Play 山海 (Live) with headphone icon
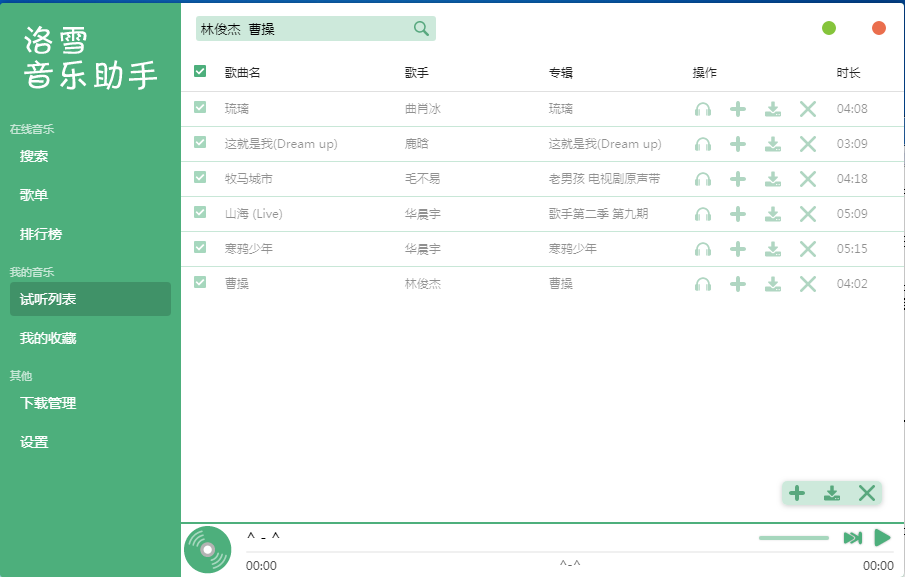905x577 pixels. click(x=702, y=215)
